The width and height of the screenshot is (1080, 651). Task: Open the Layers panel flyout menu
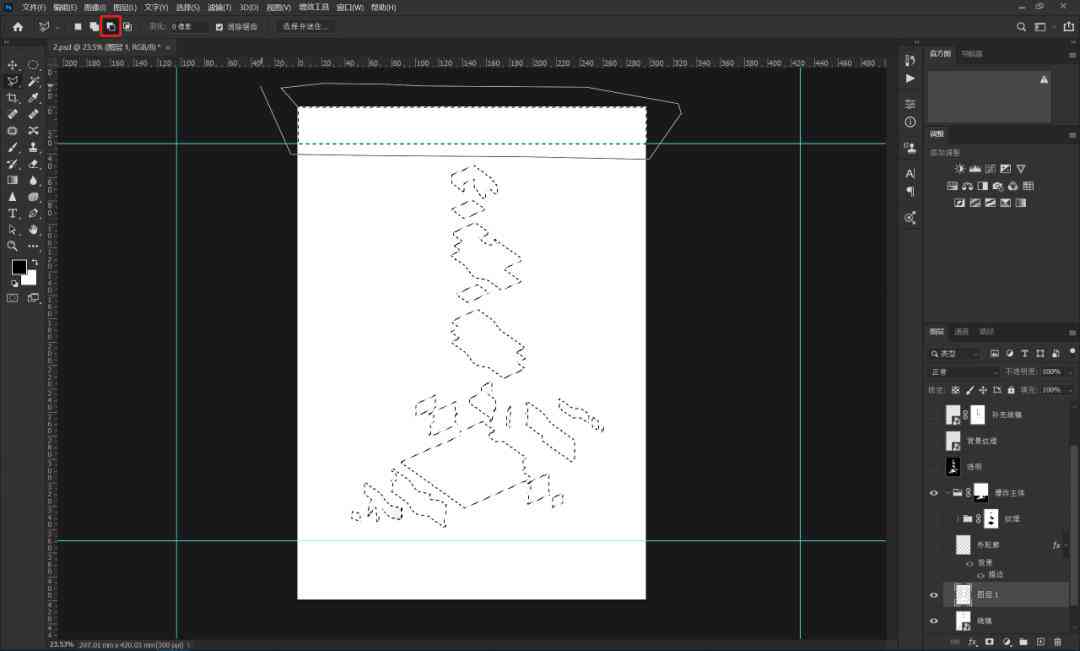point(1072,332)
